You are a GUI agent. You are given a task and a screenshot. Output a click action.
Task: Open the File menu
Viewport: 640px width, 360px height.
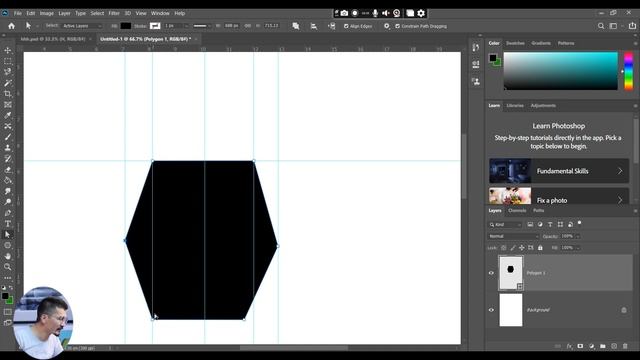click(18, 13)
